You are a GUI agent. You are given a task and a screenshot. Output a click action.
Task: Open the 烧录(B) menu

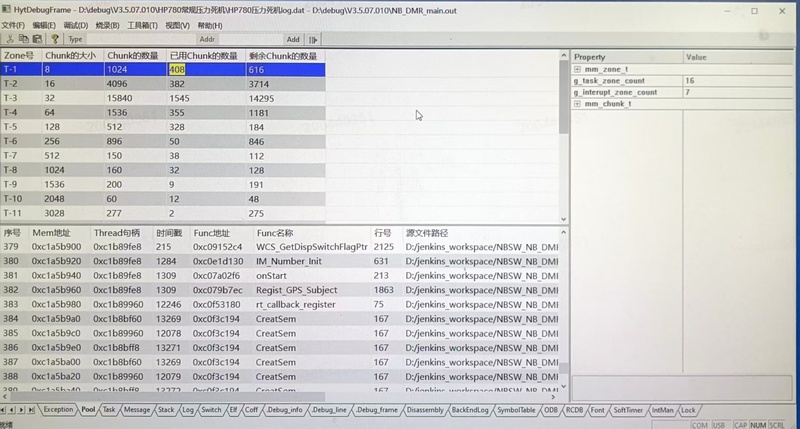[107, 25]
